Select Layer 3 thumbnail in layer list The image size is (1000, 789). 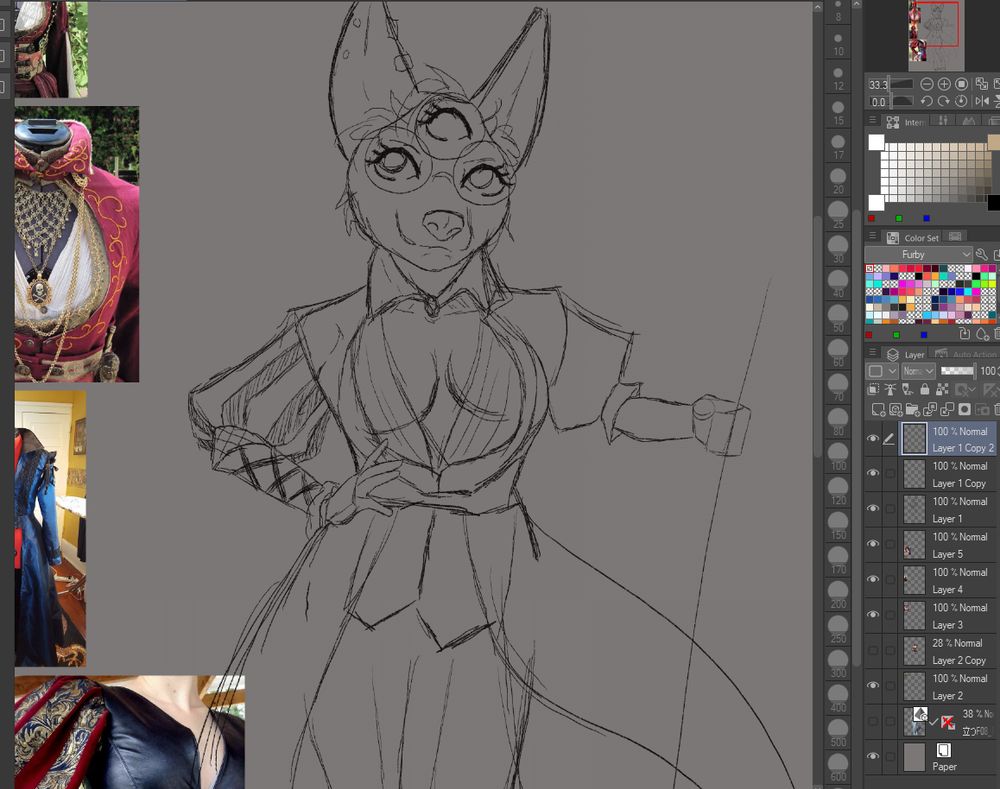point(915,616)
